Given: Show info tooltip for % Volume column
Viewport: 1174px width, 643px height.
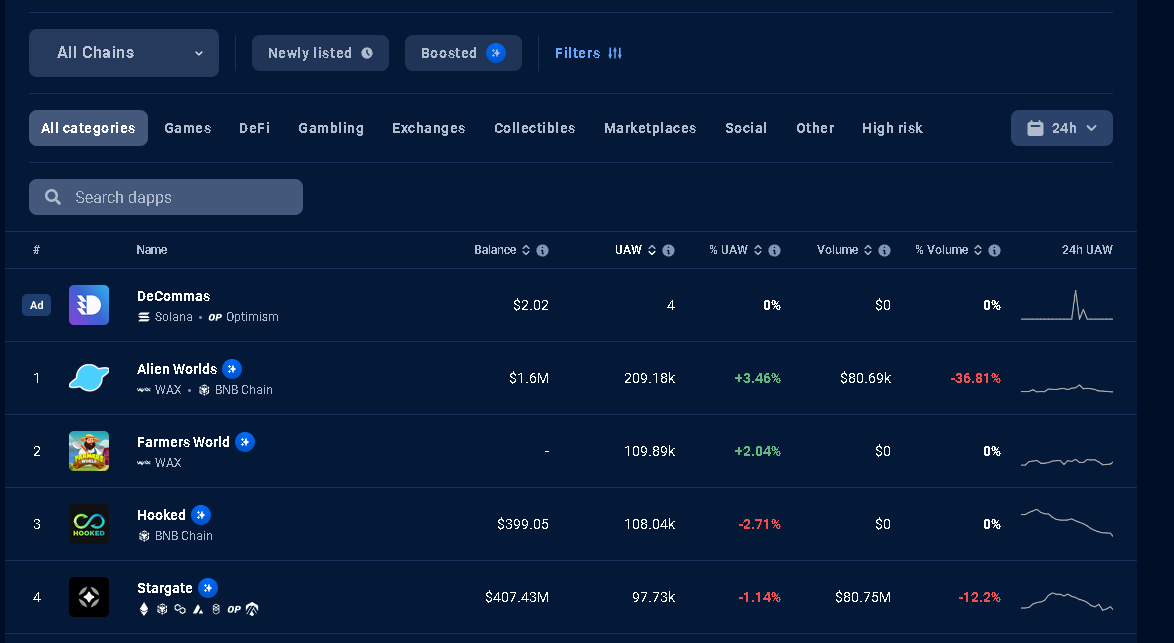Looking at the screenshot, I should pos(994,251).
